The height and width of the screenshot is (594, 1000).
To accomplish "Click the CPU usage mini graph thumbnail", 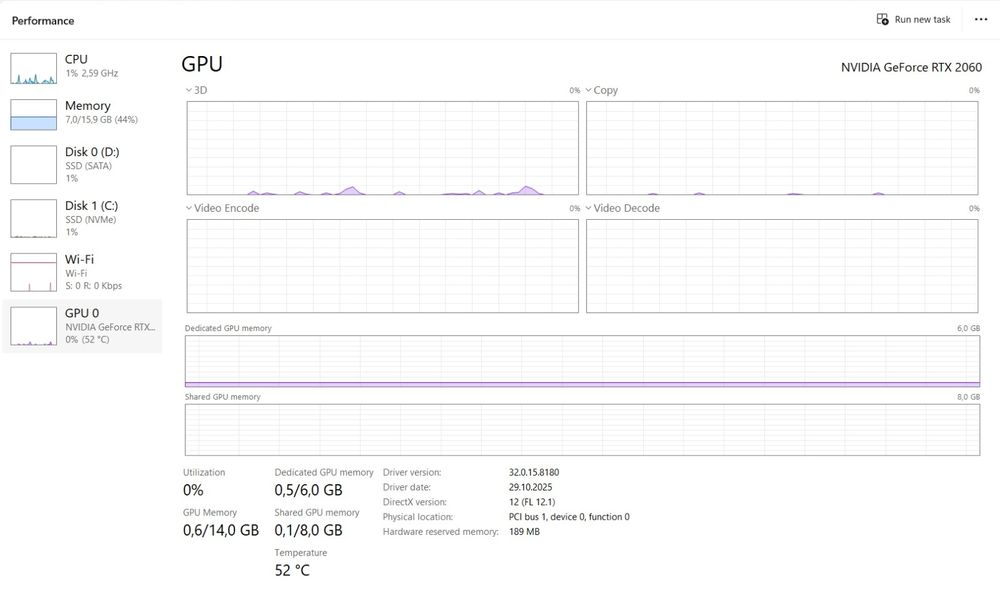I will [x=34, y=68].
